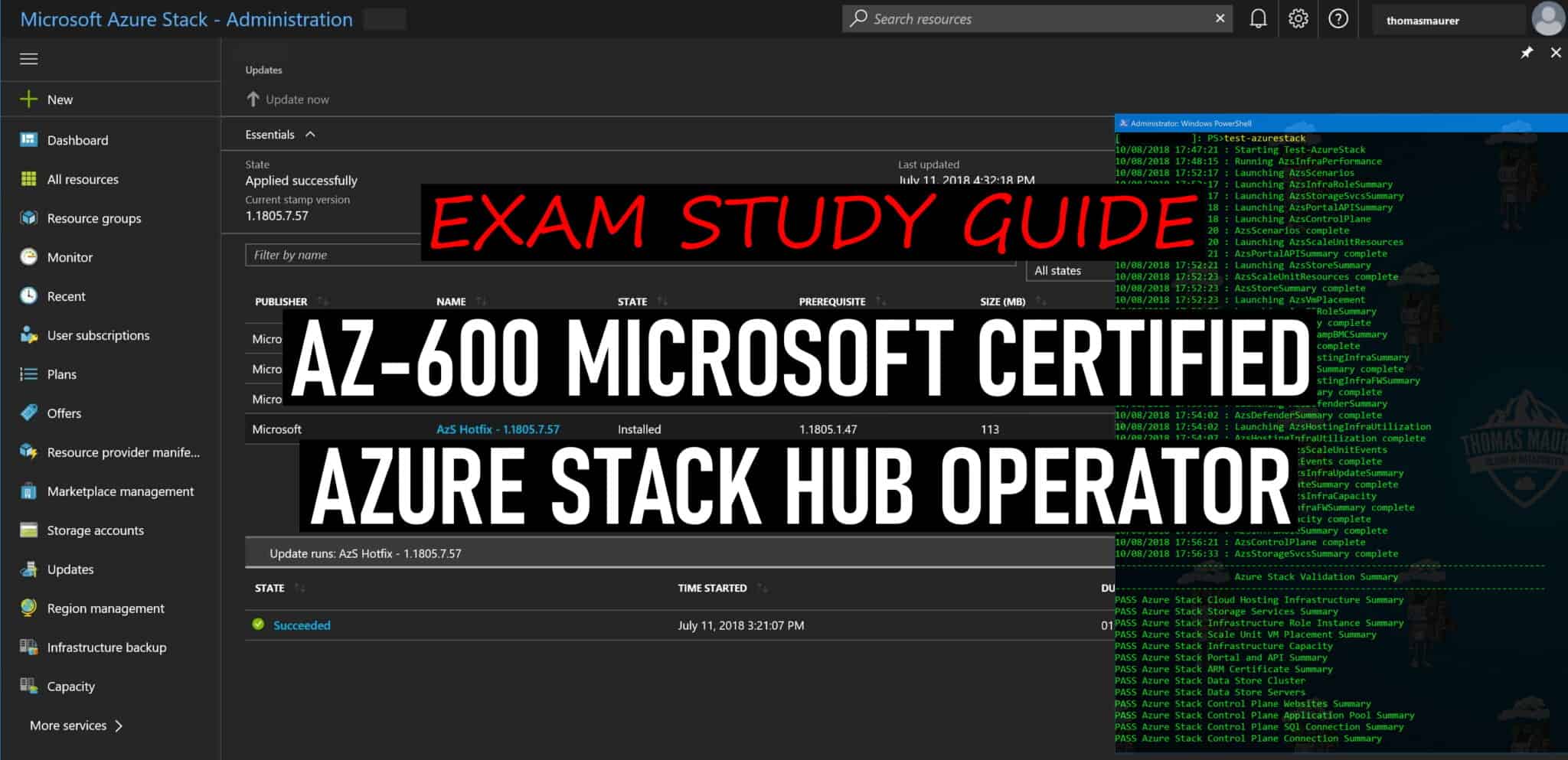
Task: Open the settings gear icon
Action: (x=1298, y=19)
